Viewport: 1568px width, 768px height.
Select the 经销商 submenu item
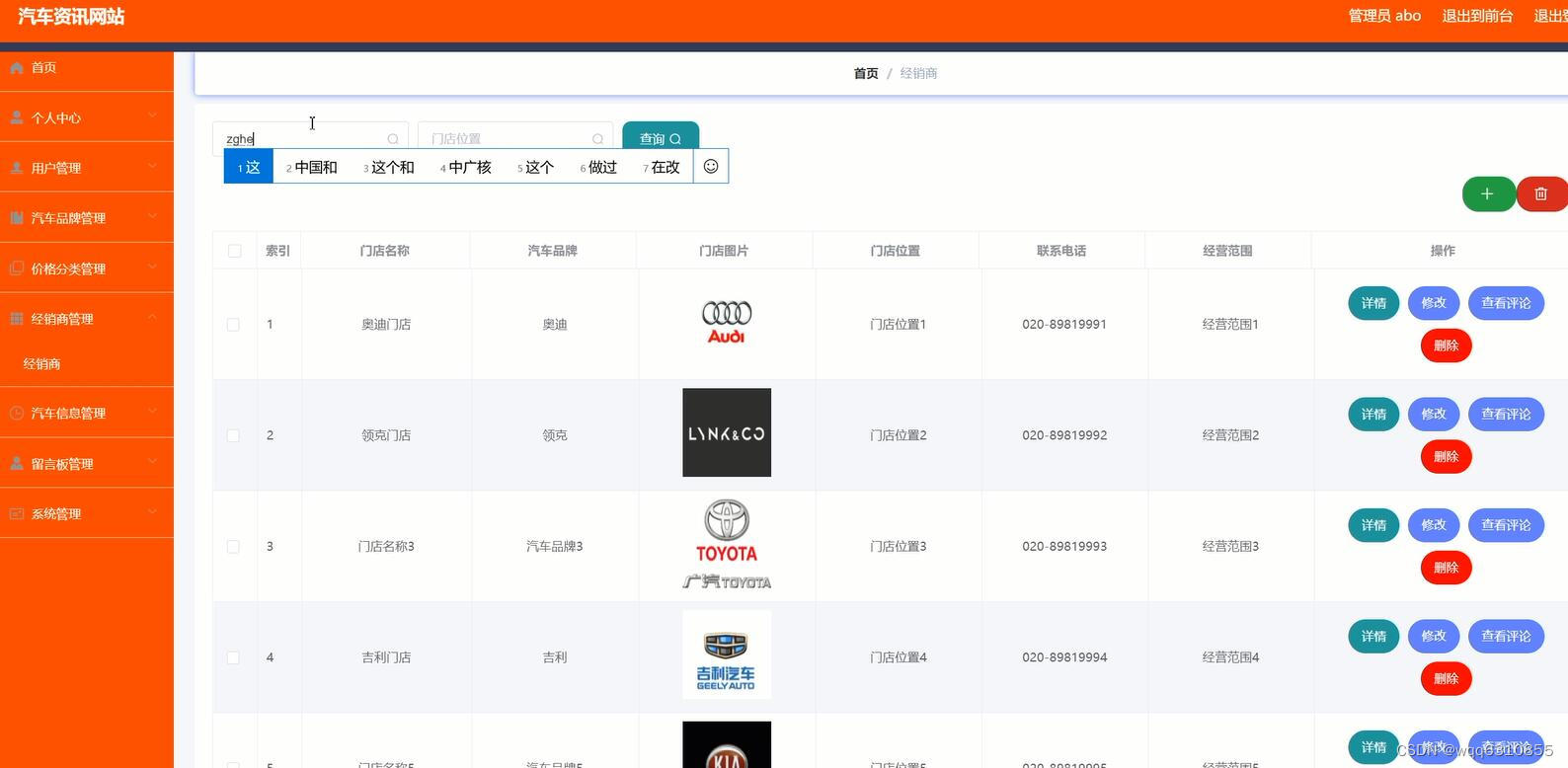coord(87,363)
